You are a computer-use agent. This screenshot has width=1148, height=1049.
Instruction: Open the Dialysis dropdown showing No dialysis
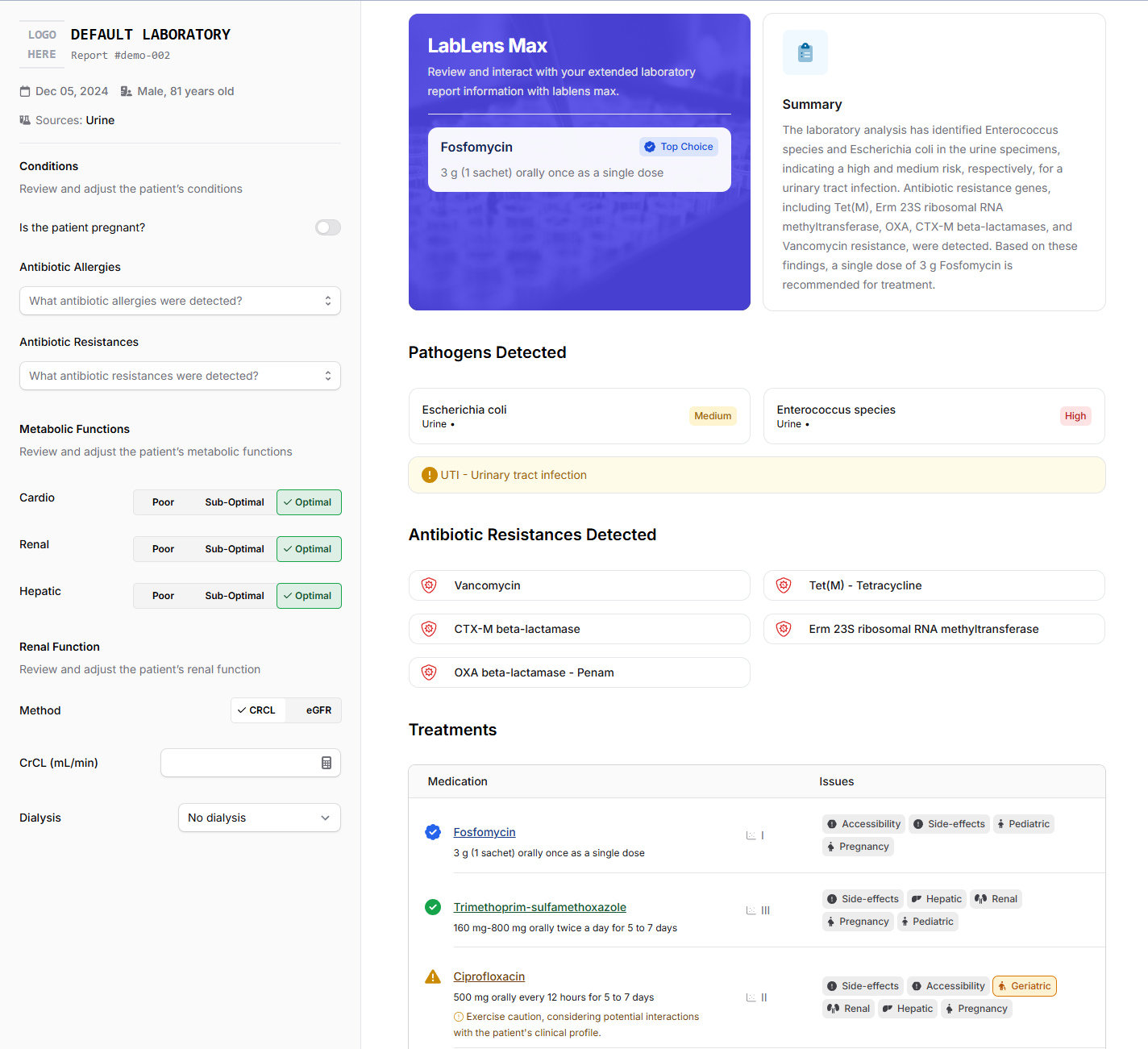260,818
